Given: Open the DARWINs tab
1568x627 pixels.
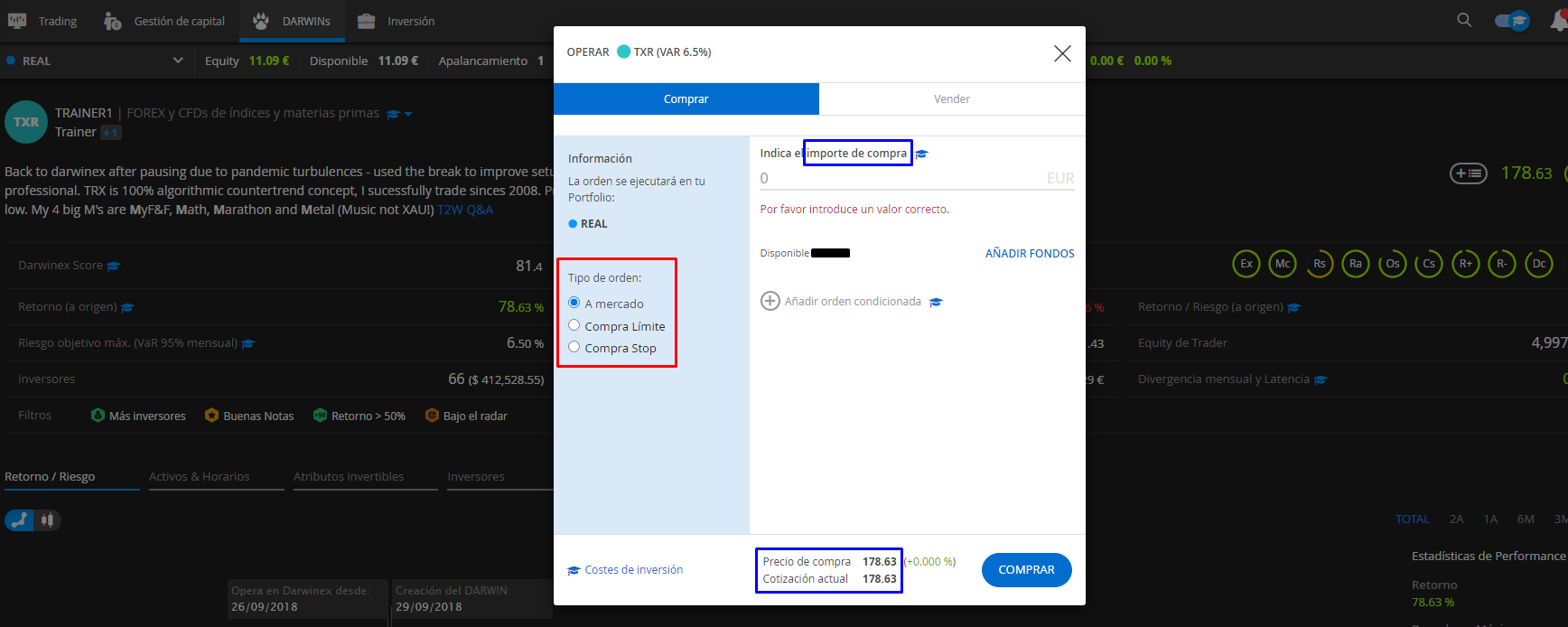Looking at the screenshot, I should point(292,21).
